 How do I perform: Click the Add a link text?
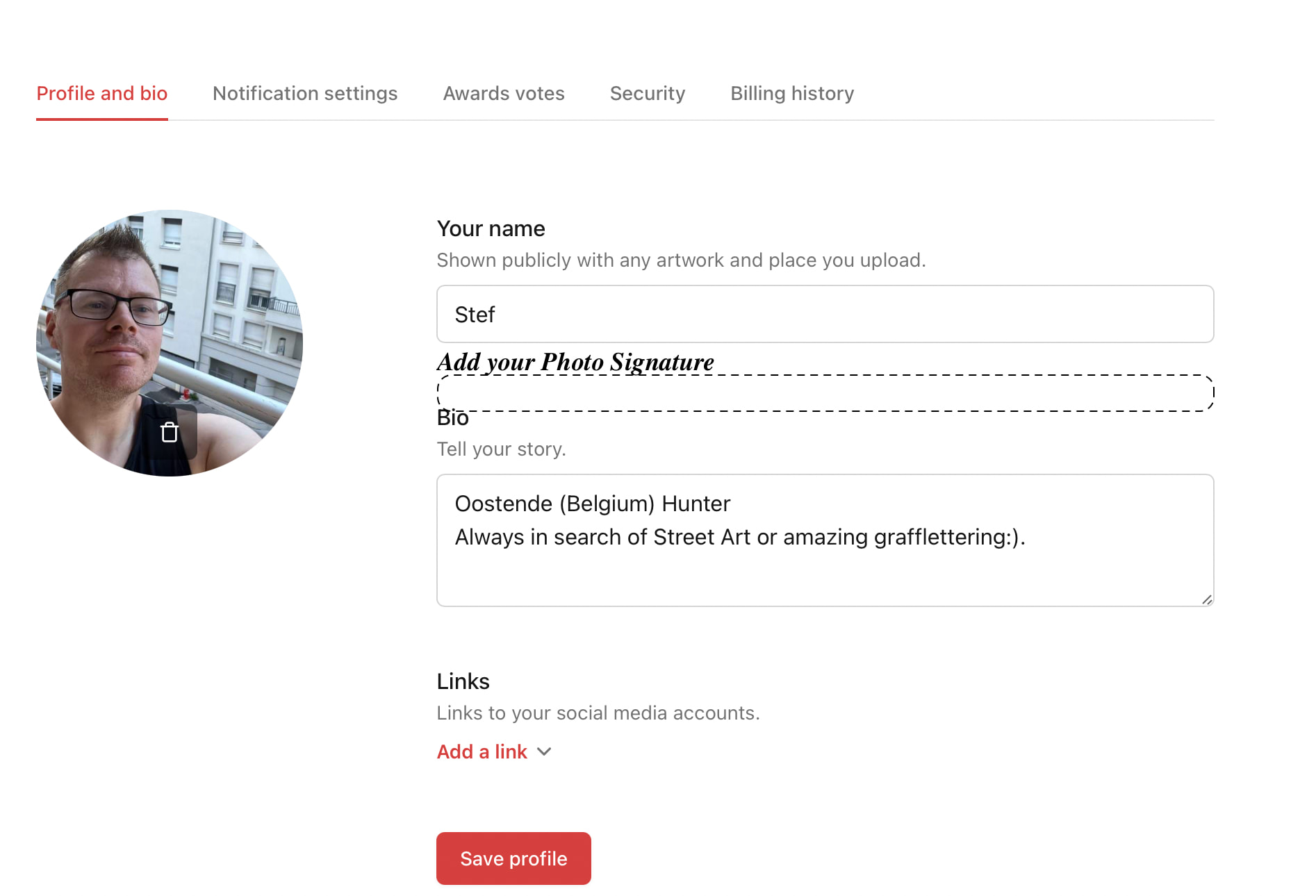(482, 752)
